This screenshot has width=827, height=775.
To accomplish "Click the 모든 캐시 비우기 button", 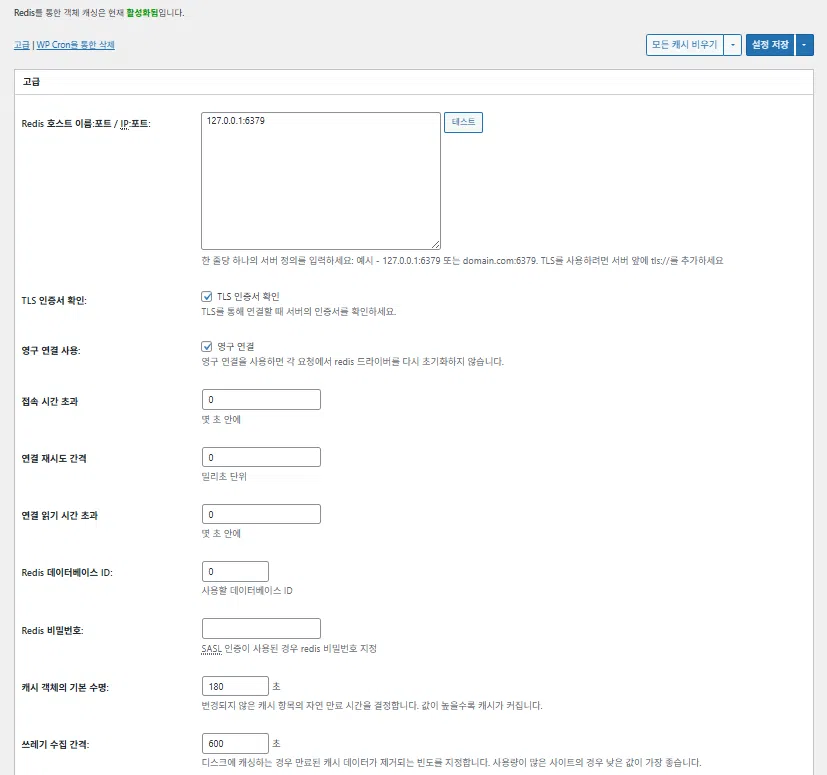I will (685, 45).
